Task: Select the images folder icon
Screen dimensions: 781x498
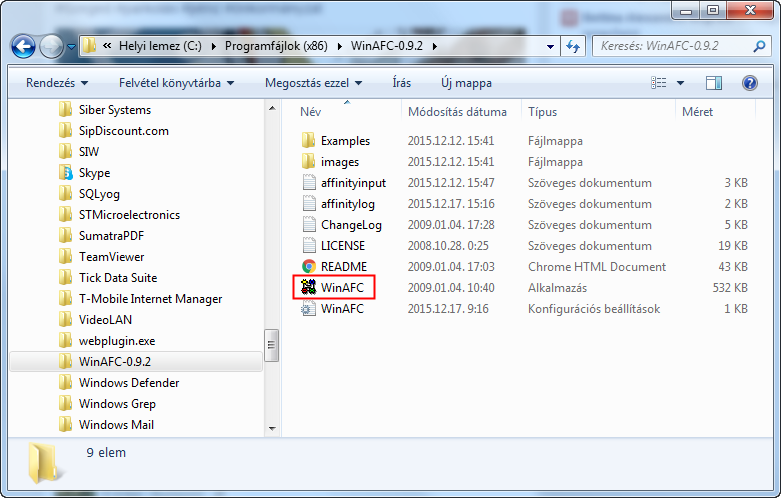Action: (308, 161)
